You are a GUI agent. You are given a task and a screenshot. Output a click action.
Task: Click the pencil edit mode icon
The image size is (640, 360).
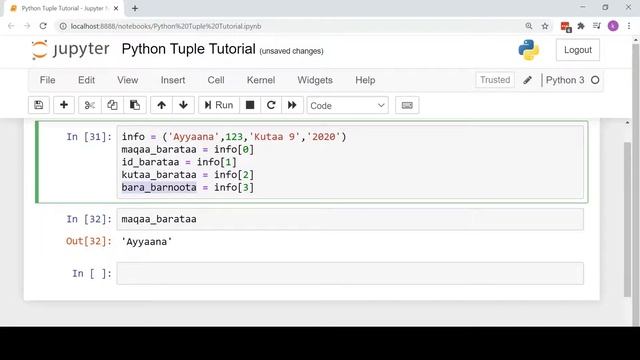[x=527, y=80]
